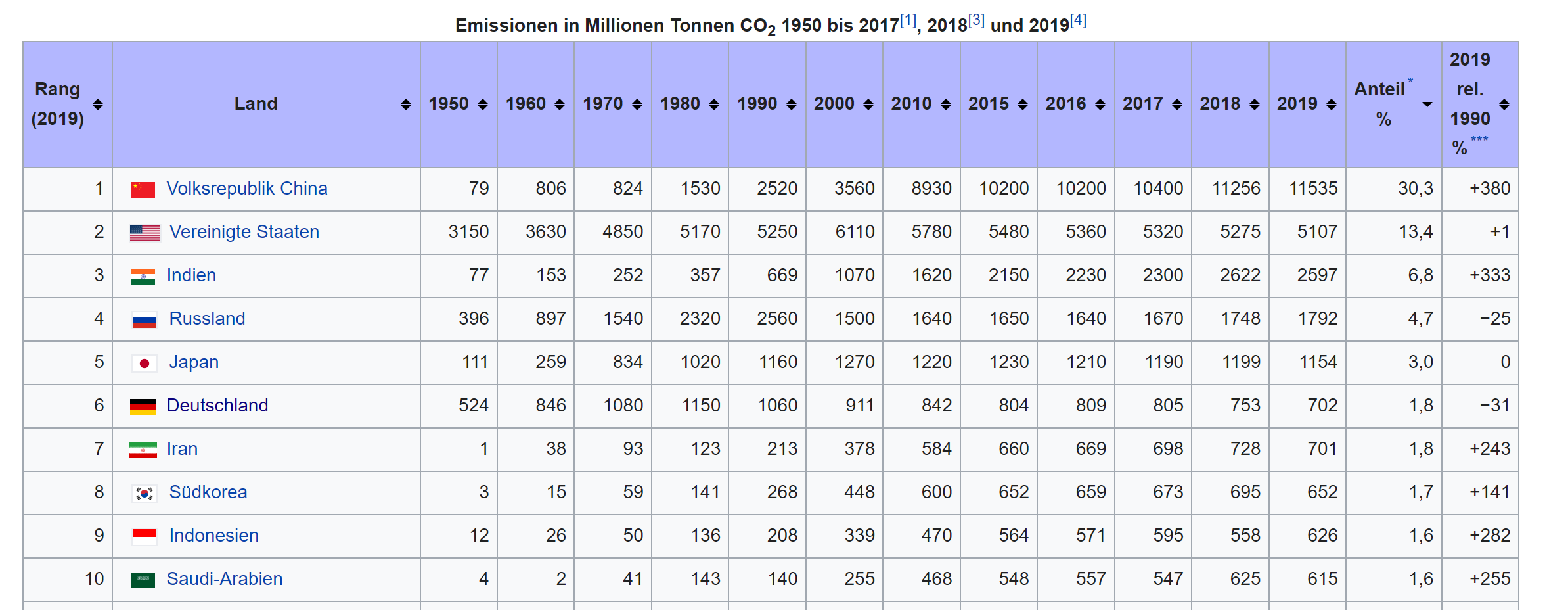Select South Korea's 2000 value 448
This screenshot has width=1568, height=610.
(x=860, y=492)
